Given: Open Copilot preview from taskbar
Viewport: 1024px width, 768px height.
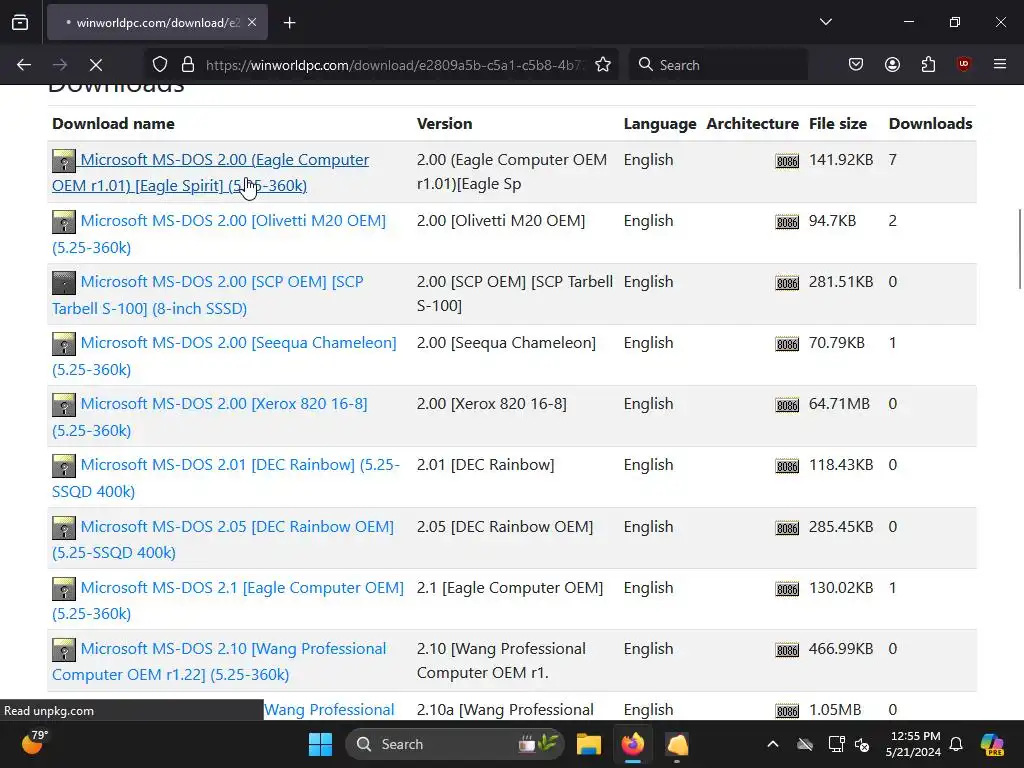Looking at the screenshot, I should [992, 744].
